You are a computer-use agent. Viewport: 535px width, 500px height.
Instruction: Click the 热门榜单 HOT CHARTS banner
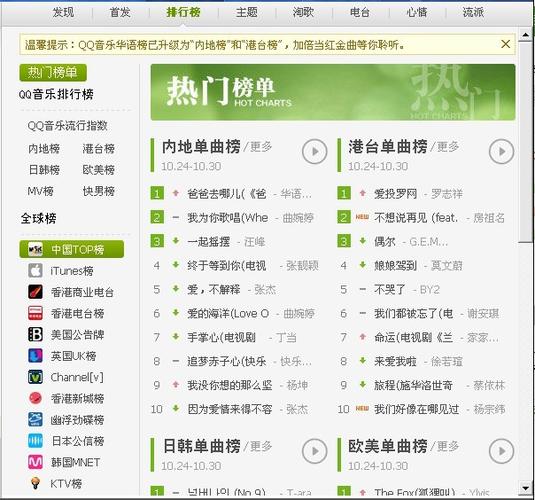point(333,92)
